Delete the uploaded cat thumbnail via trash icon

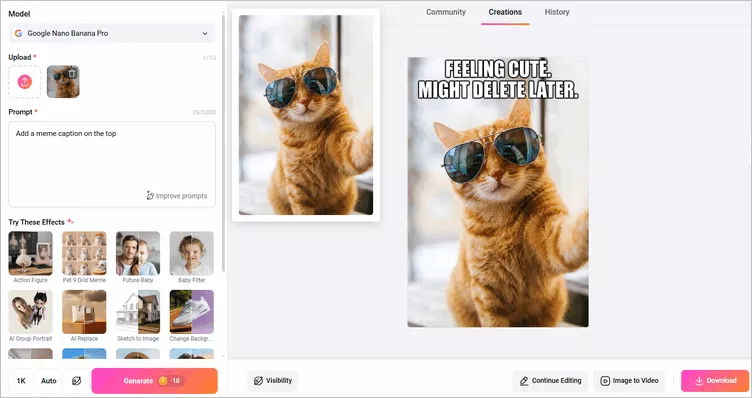point(72,73)
